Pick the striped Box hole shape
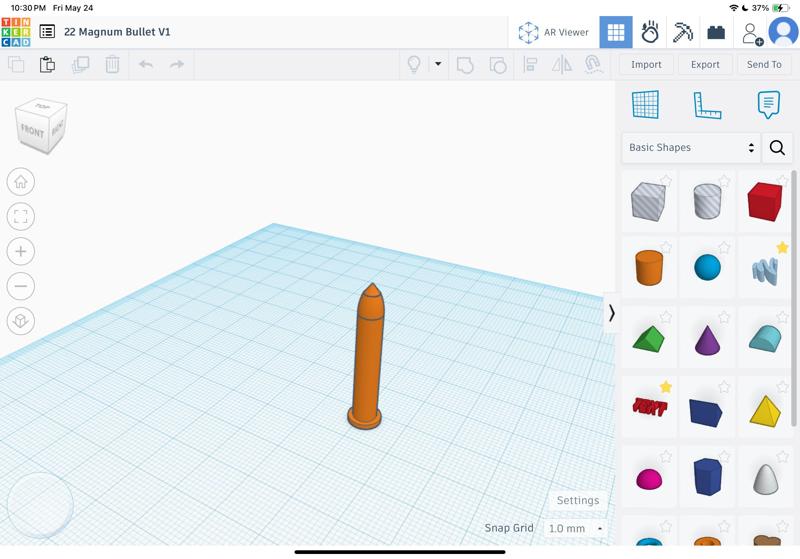800x559 pixels. click(648, 201)
